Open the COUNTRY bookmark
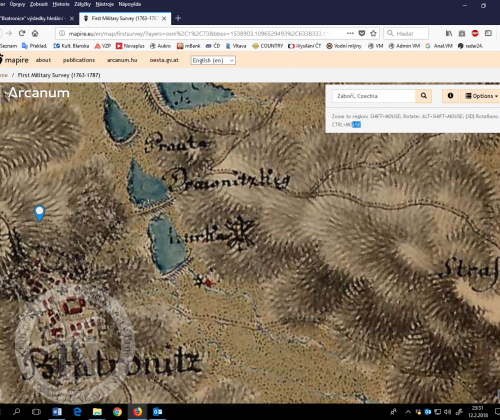 pos(268,46)
